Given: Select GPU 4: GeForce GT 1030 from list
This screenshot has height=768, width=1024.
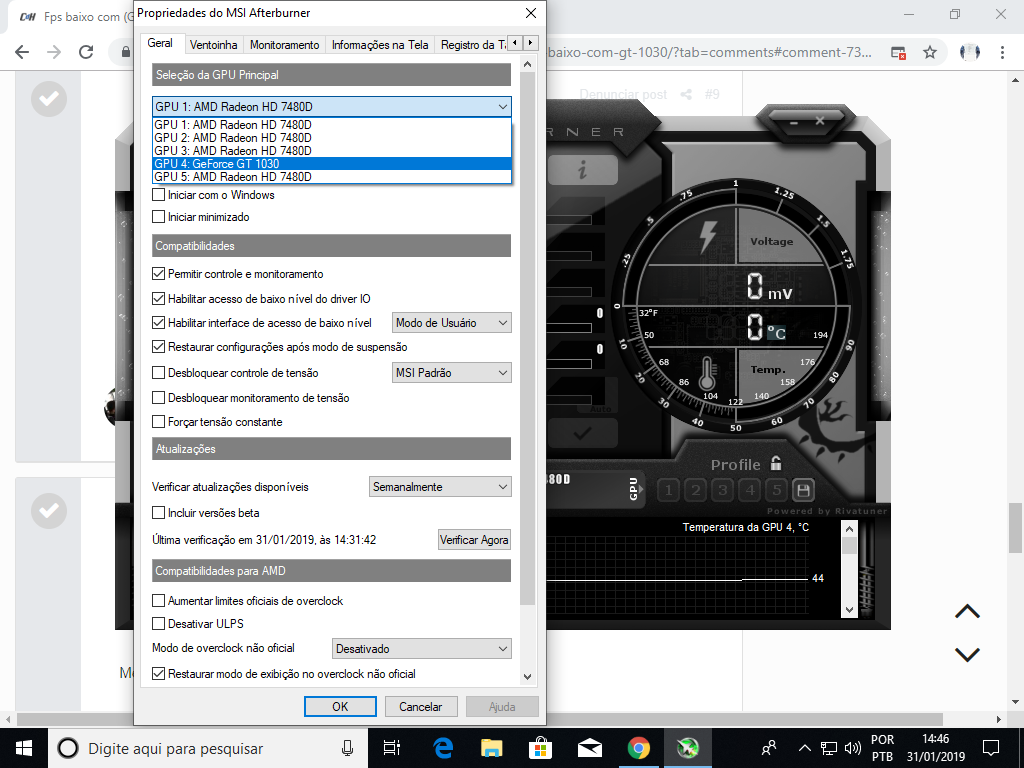Looking at the screenshot, I should 332,164.
